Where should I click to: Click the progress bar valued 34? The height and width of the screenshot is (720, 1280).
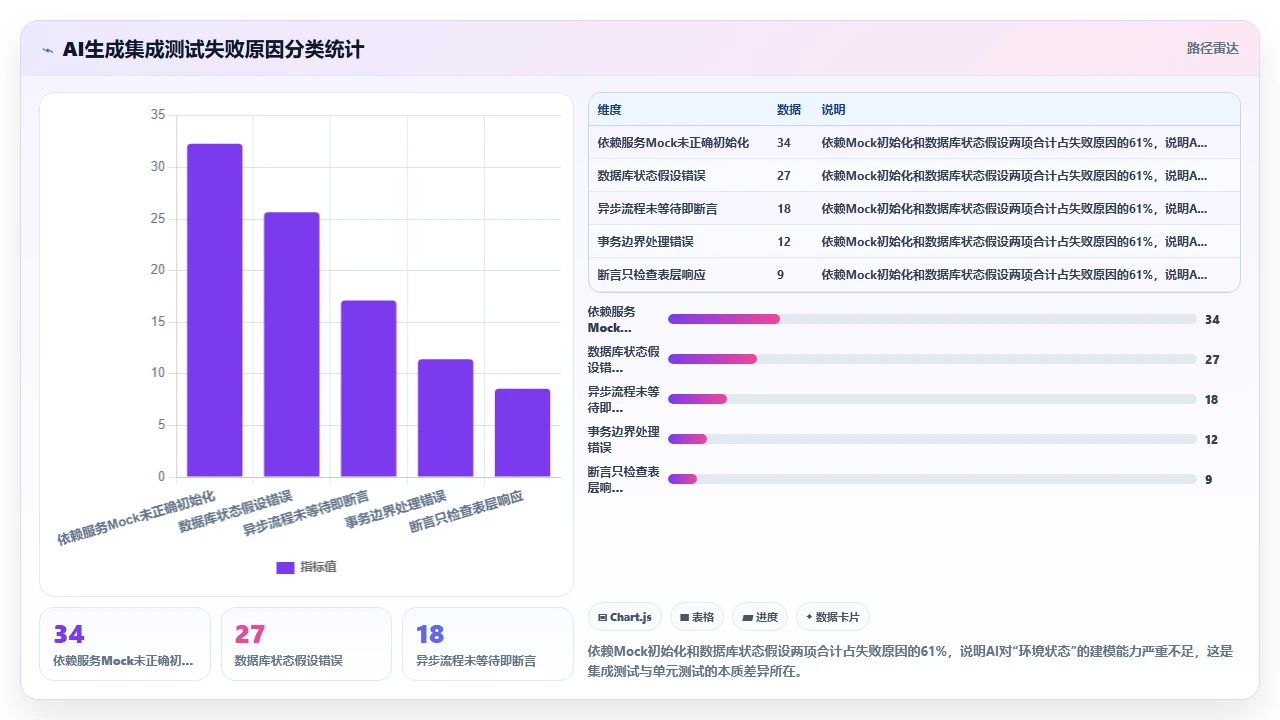pos(932,319)
